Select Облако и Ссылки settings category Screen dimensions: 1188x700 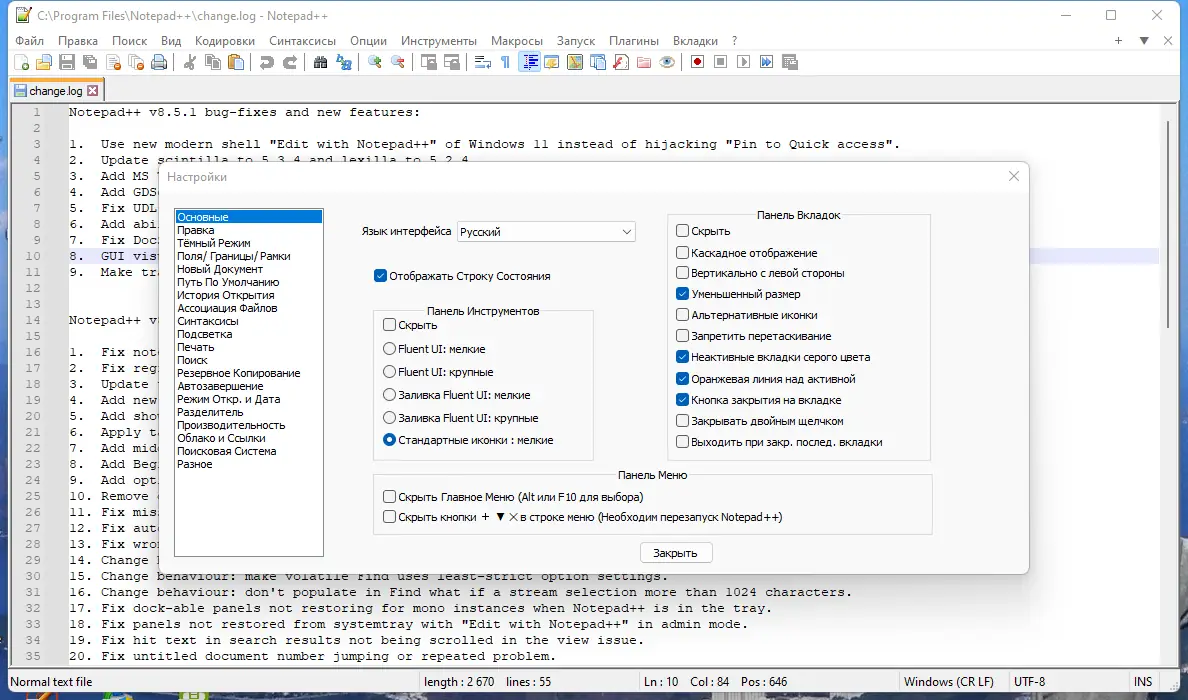221,438
